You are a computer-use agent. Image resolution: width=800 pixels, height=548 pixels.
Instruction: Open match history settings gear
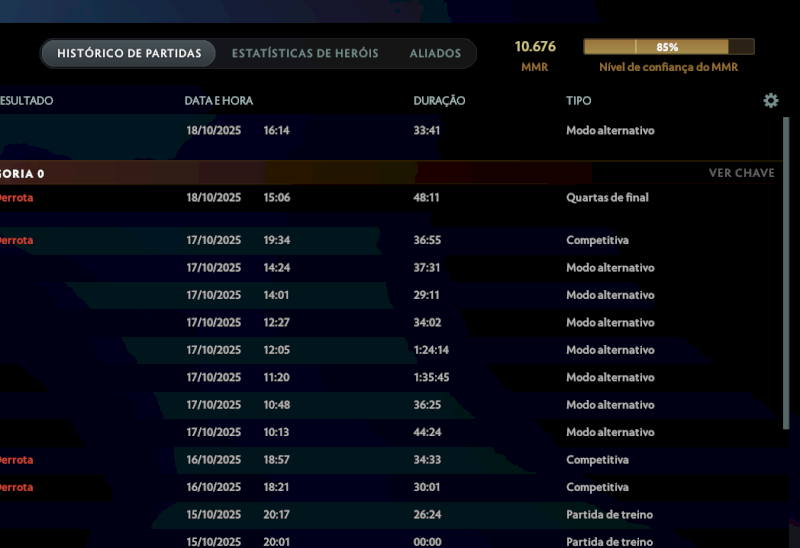tap(770, 101)
